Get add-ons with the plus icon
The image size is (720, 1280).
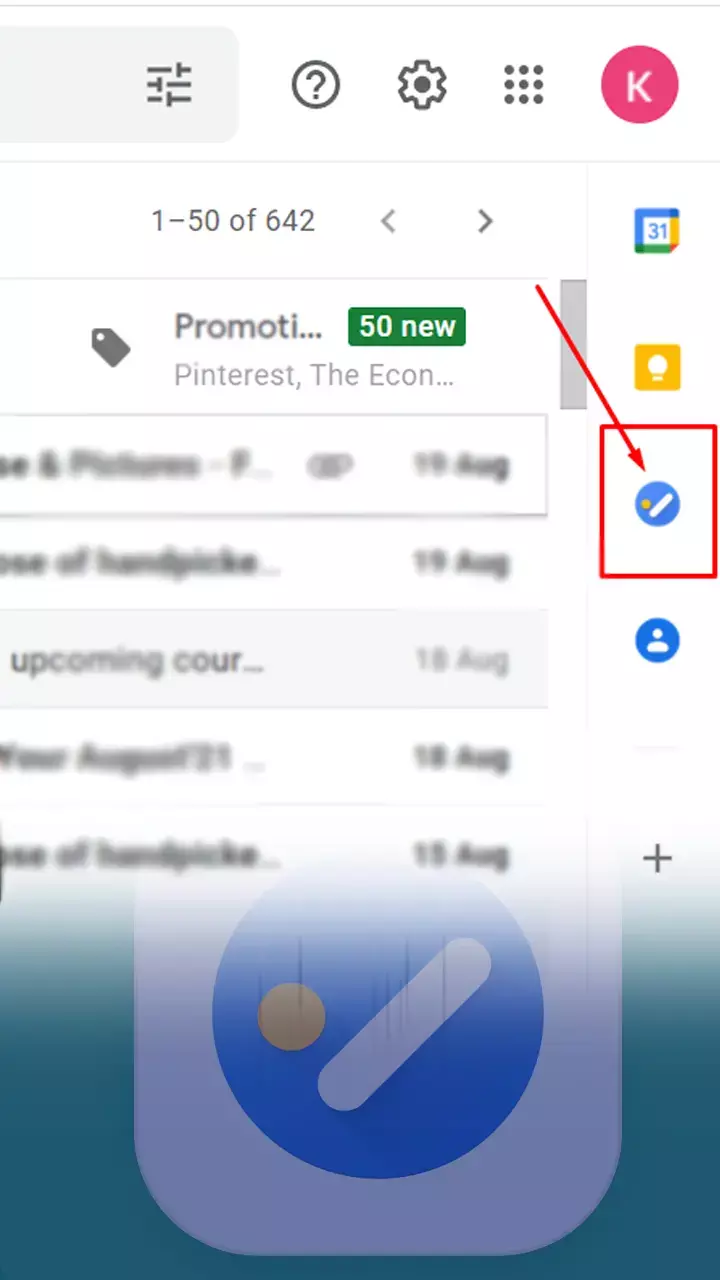point(657,858)
